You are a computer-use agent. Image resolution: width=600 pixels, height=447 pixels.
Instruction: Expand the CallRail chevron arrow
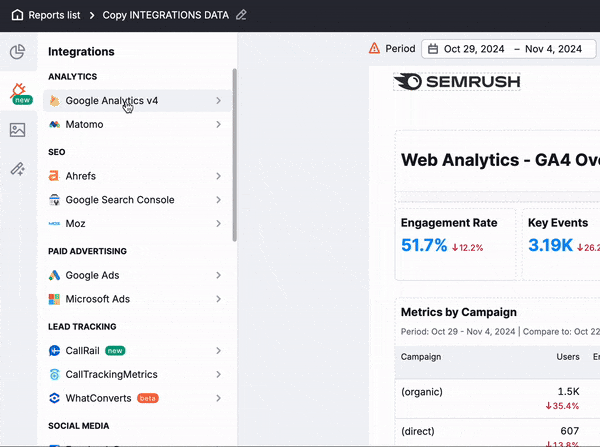[218, 351]
